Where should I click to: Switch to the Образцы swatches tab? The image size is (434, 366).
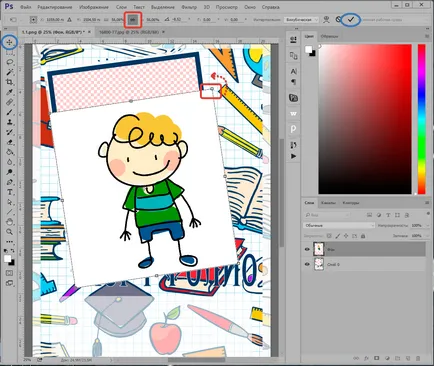[x=329, y=36]
